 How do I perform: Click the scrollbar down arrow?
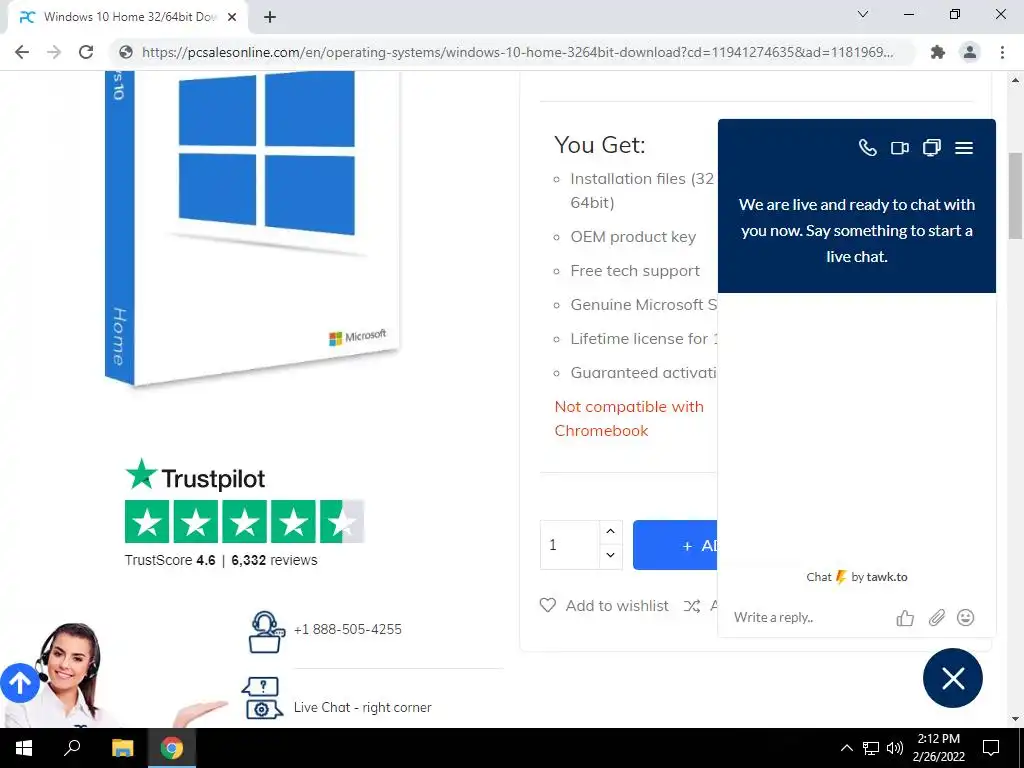click(1016, 719)
